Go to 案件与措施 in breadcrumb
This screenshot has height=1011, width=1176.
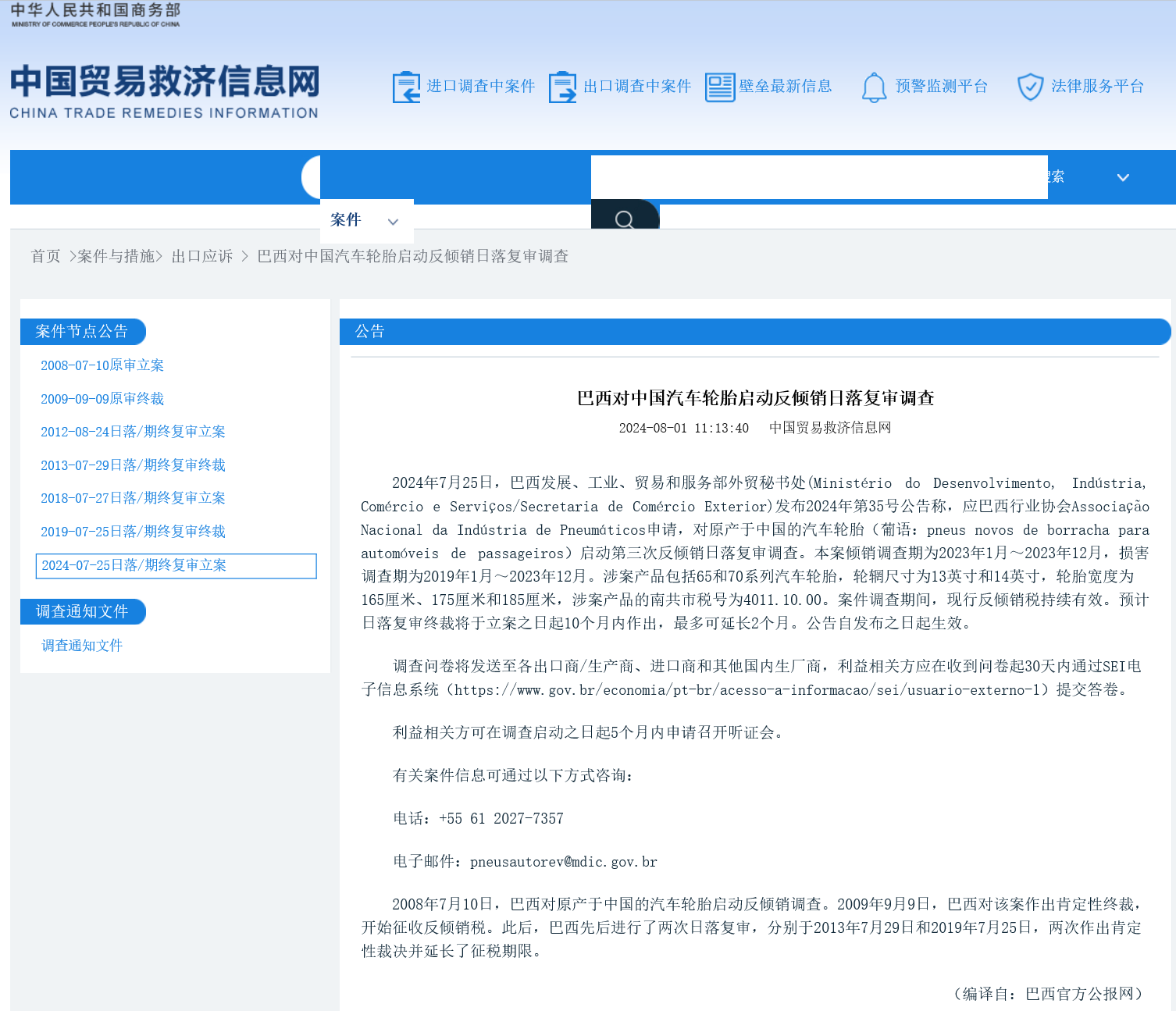point(116,256)
